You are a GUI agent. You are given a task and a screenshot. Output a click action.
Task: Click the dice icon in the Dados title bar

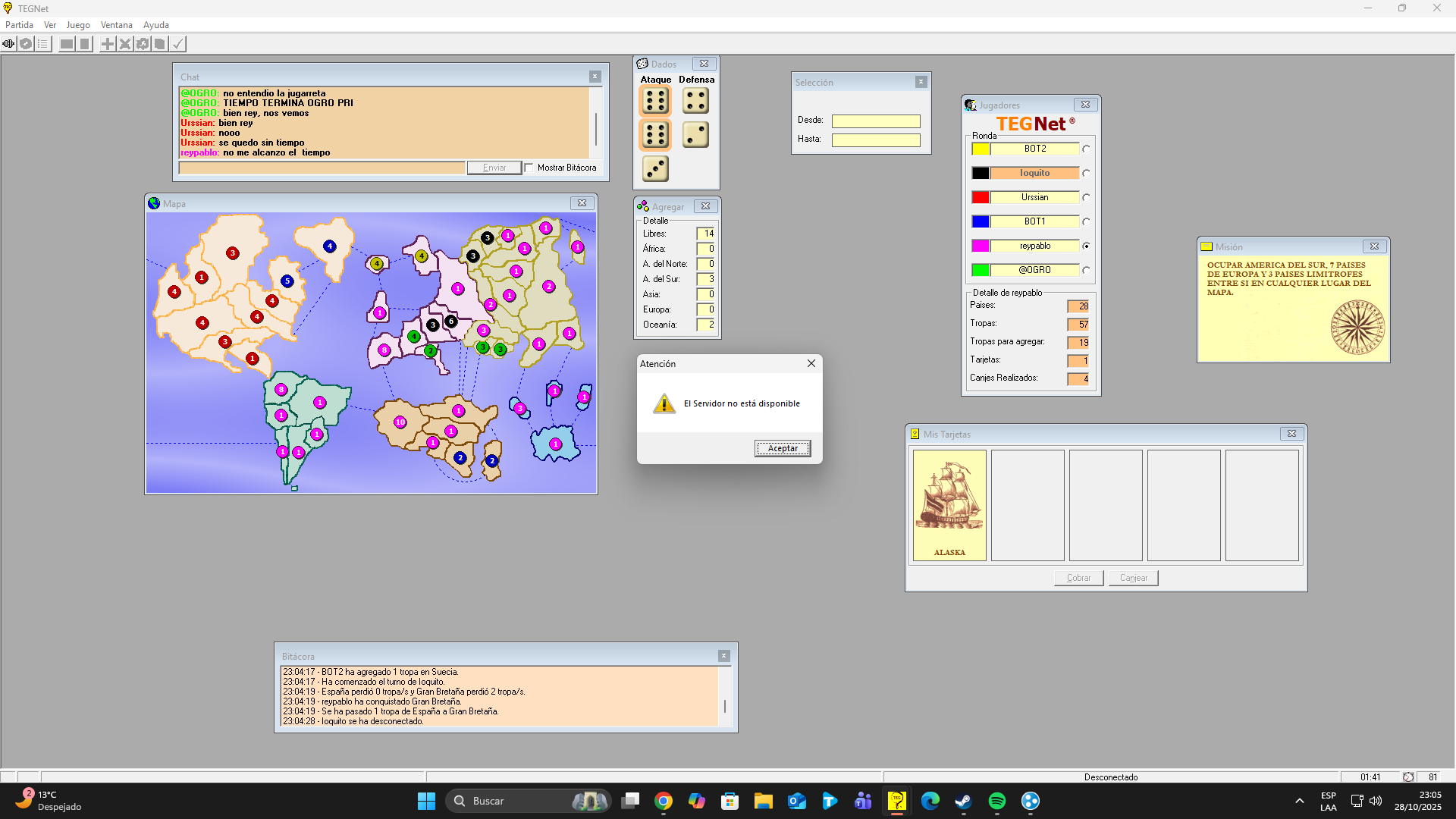642,64
